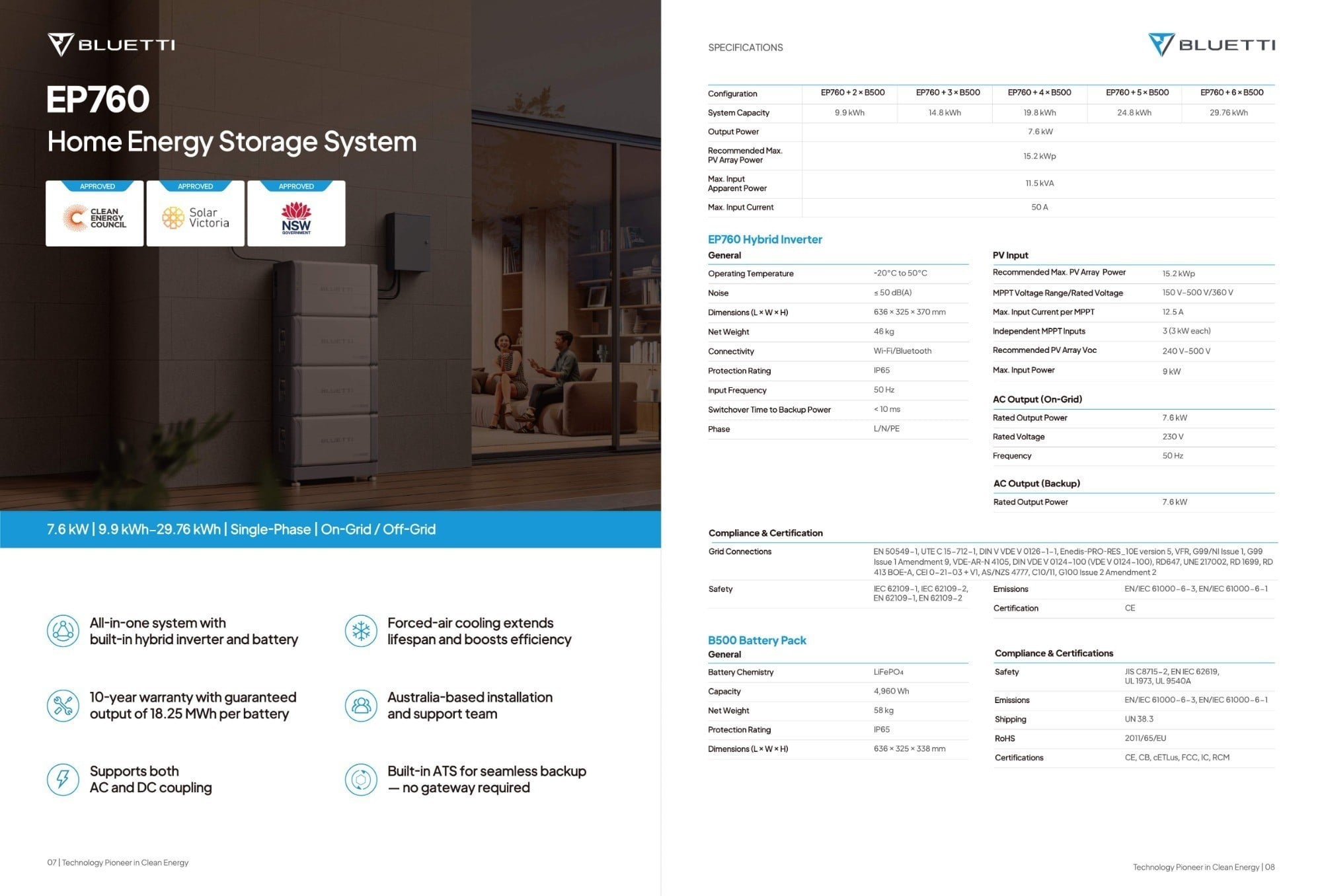Click the NSW Government approved badge

point(296,214)
